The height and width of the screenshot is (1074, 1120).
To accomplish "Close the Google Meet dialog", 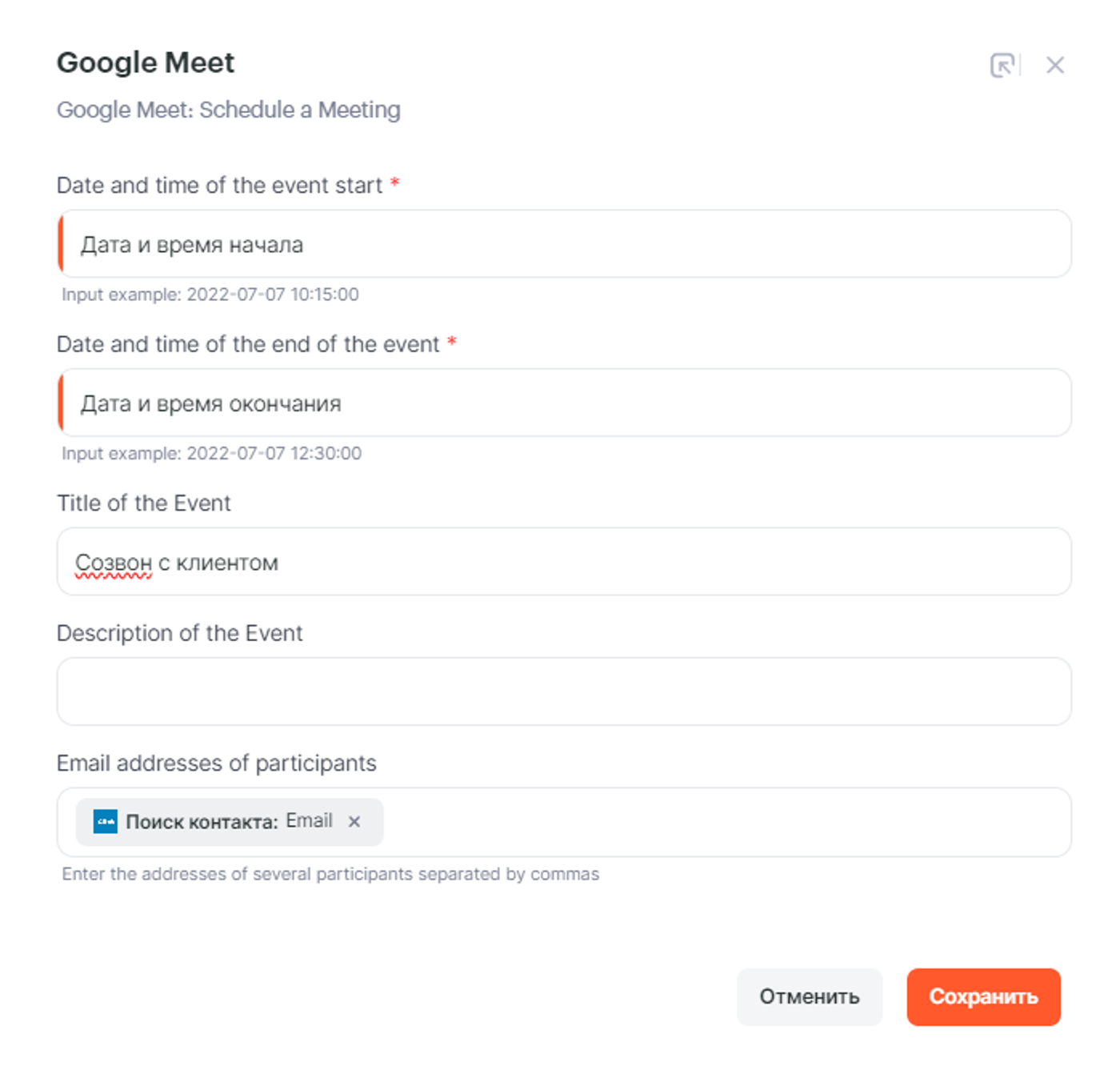I will (x=1055, y=65).
